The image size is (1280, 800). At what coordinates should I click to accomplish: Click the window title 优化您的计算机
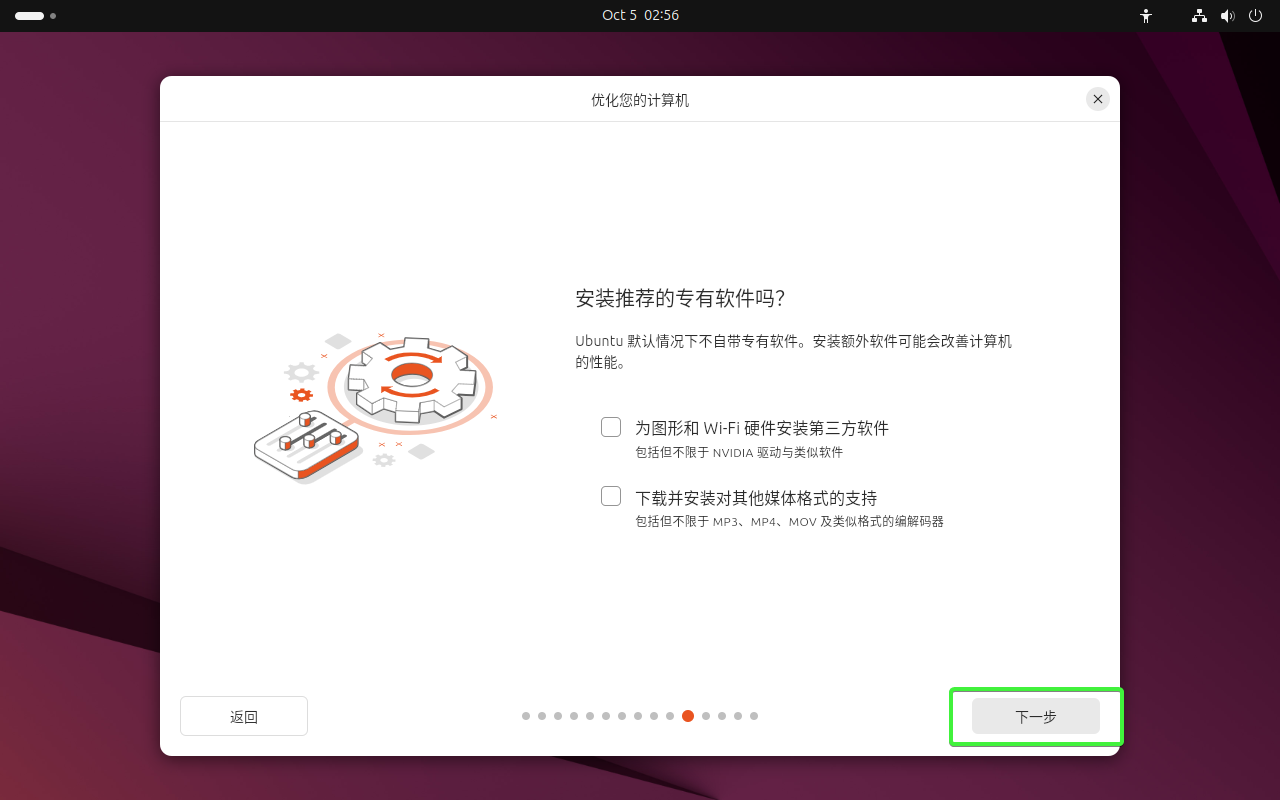[640, 100]
